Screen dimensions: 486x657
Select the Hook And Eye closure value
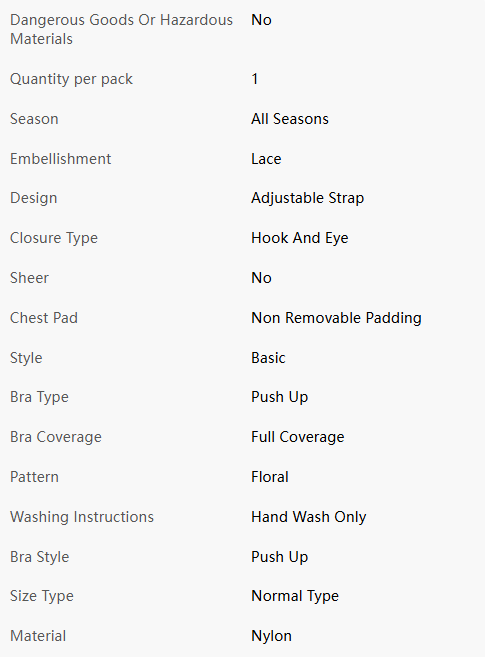(300, 238)
